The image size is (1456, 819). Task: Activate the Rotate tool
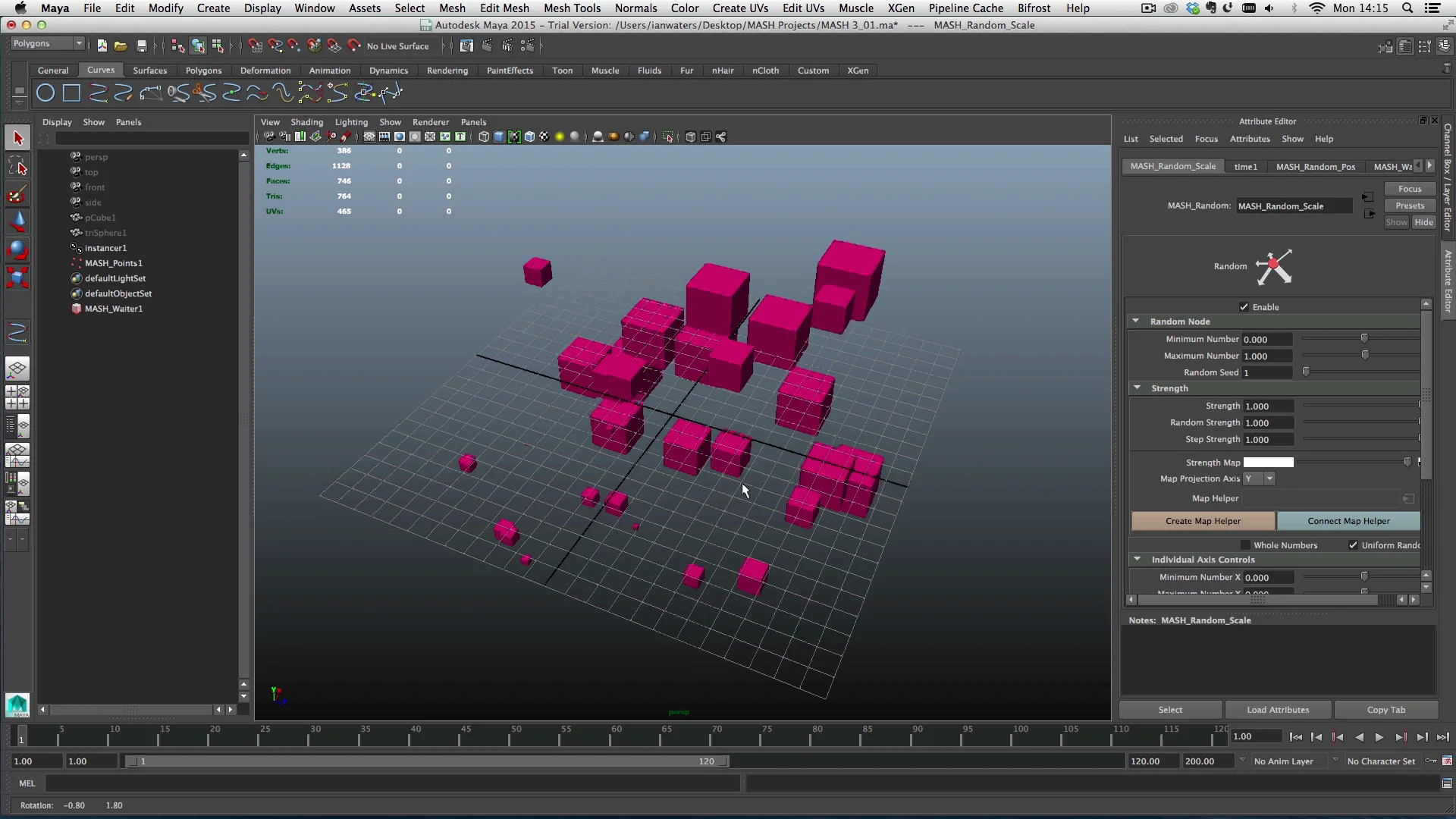17,249
